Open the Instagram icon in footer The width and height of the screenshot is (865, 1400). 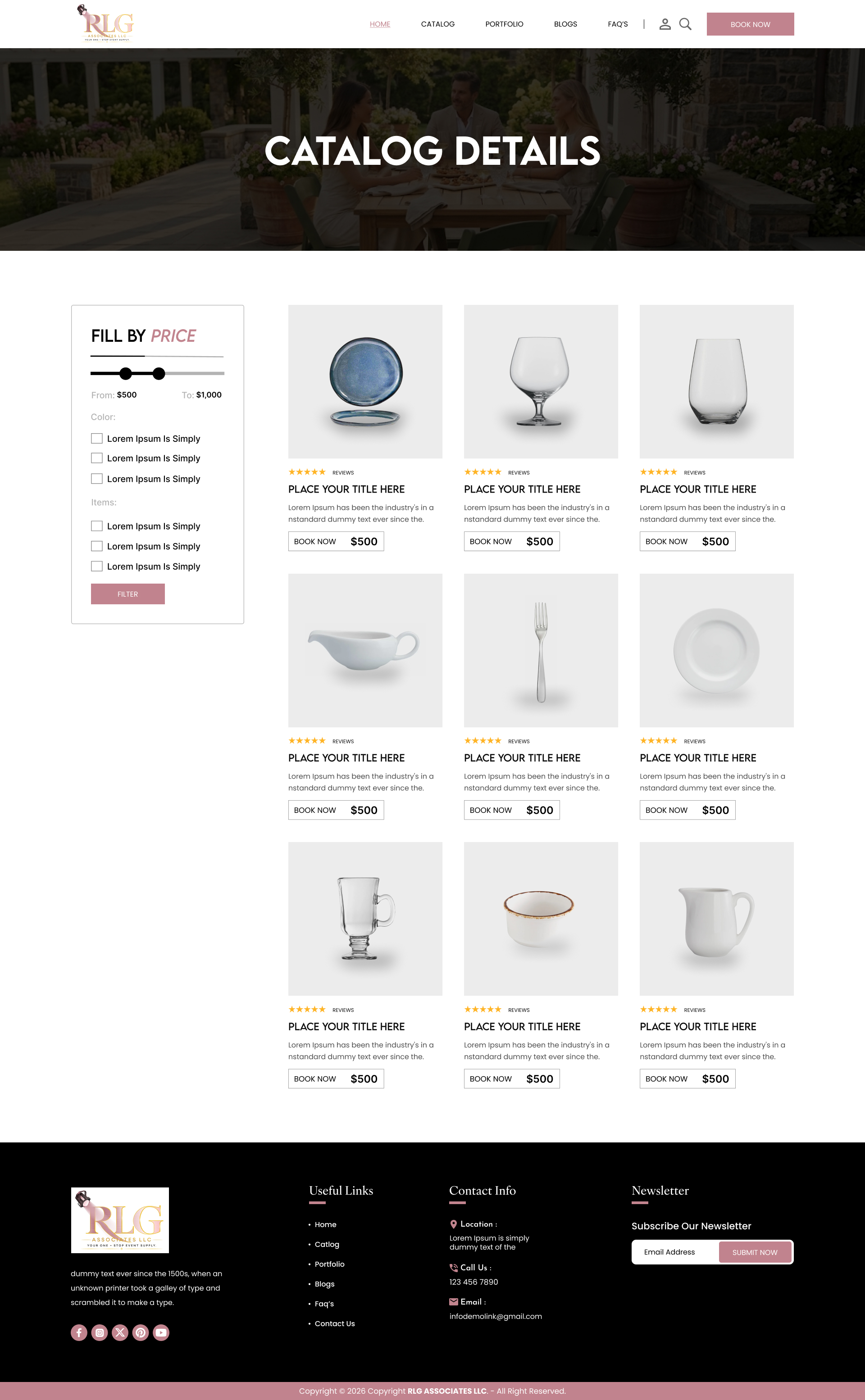click(x=100, y=1332)
